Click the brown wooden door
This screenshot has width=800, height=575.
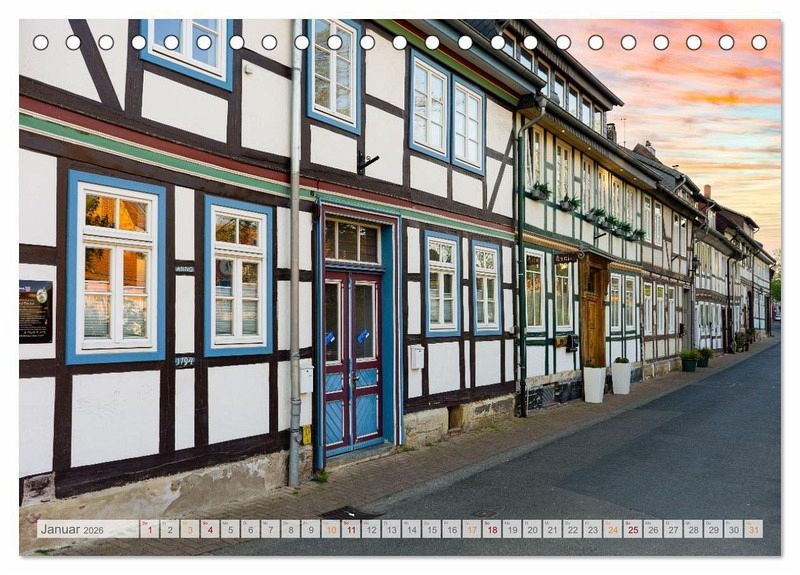pos(593,315)
